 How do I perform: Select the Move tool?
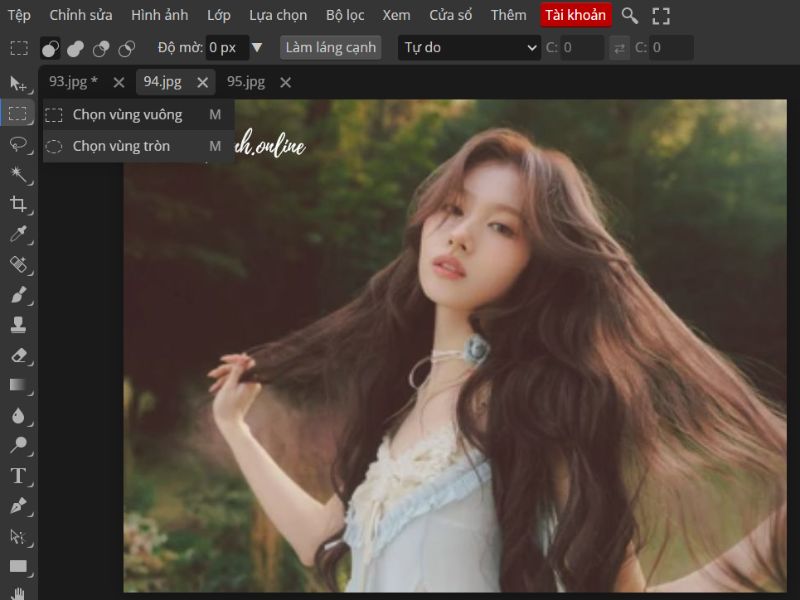18,83
